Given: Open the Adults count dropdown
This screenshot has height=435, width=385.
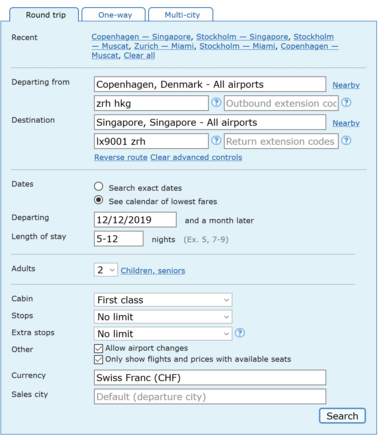Looking at the screenshot, I should pos(106,270).
